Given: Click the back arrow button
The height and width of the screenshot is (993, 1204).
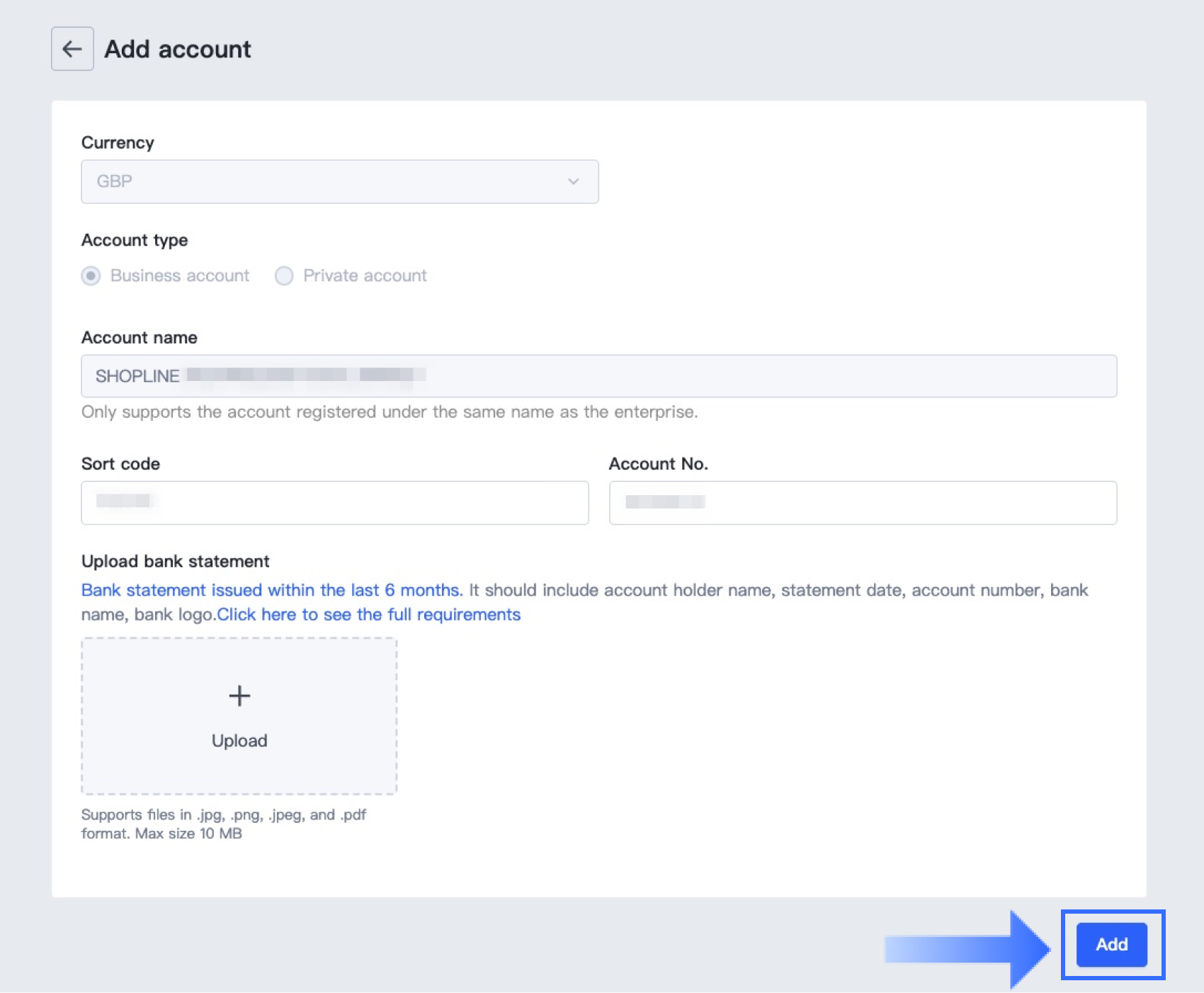Looking at the screenshot, I should click(72, 49).
